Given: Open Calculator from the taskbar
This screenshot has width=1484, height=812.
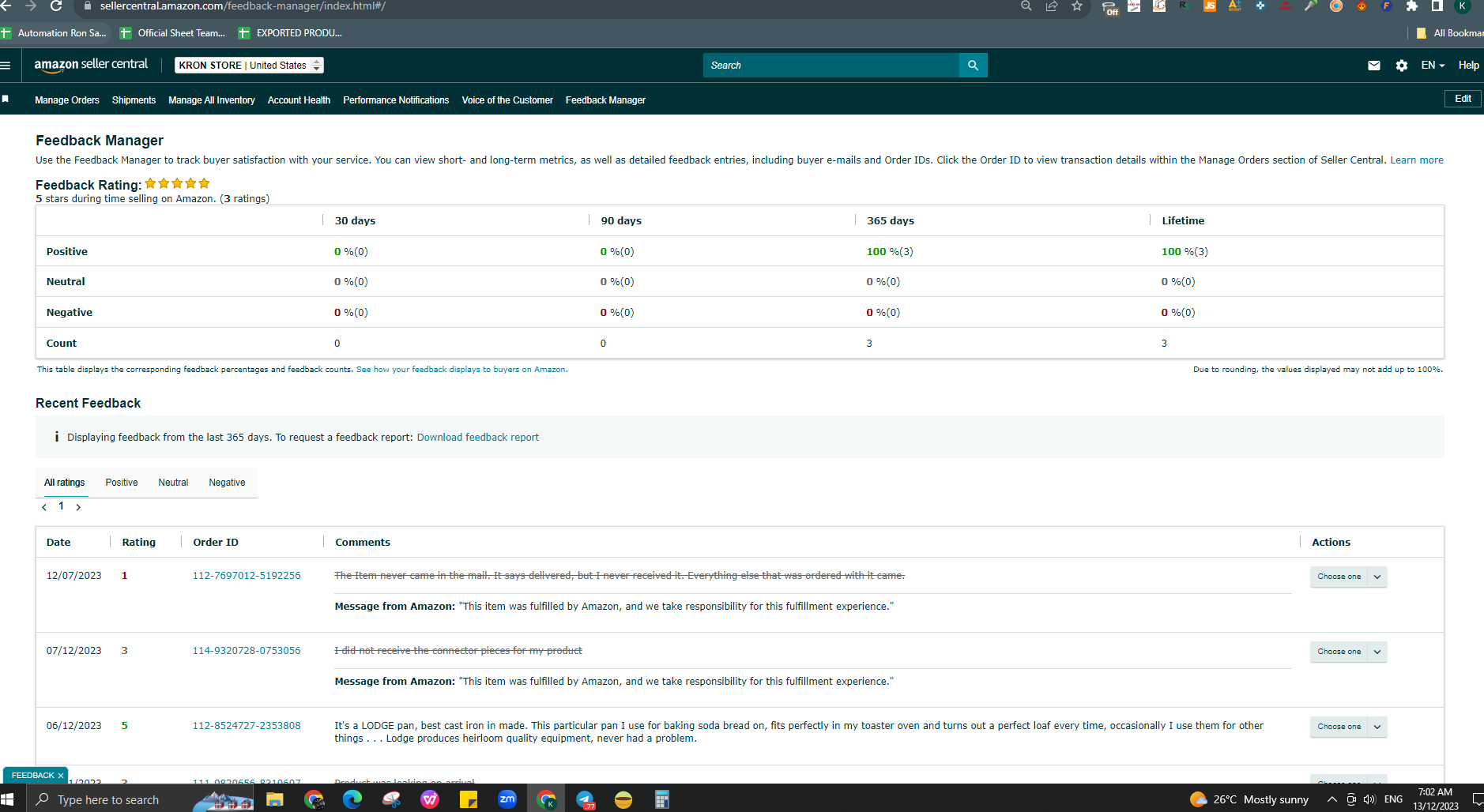Looking at the screenshot, I should pyautogui.click(x=662, y=799).
